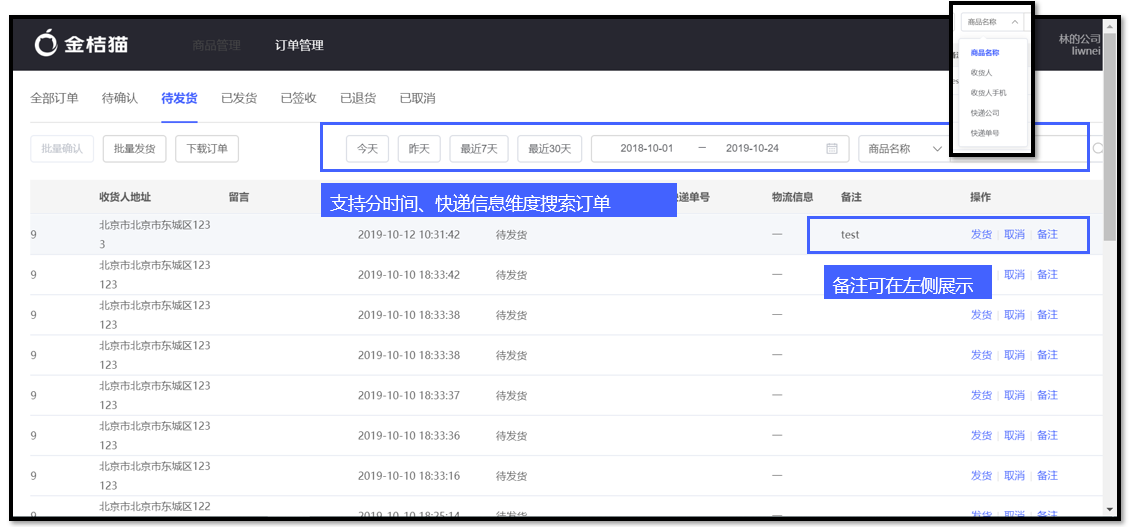The height and width of the screenshot is (527, 1133).
Task: Click the 金桔猫 orange logo icon
Action: 46,44
